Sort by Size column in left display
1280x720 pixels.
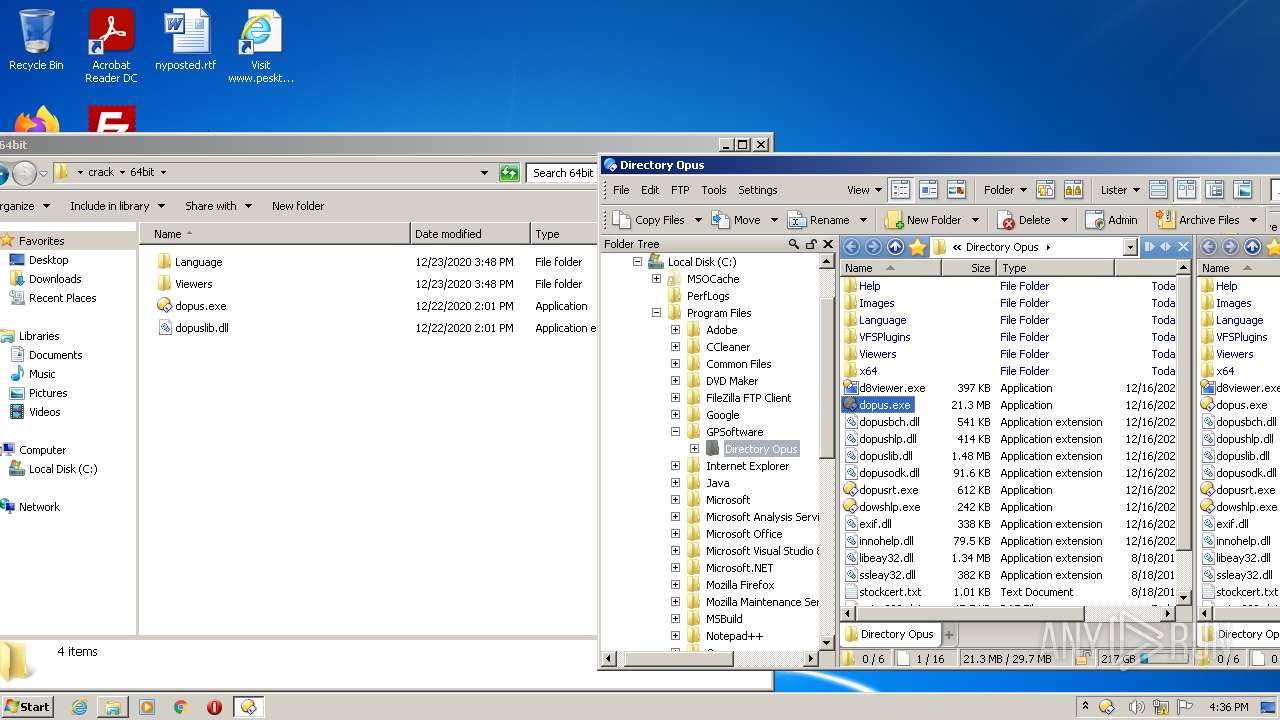coord(968,268)
